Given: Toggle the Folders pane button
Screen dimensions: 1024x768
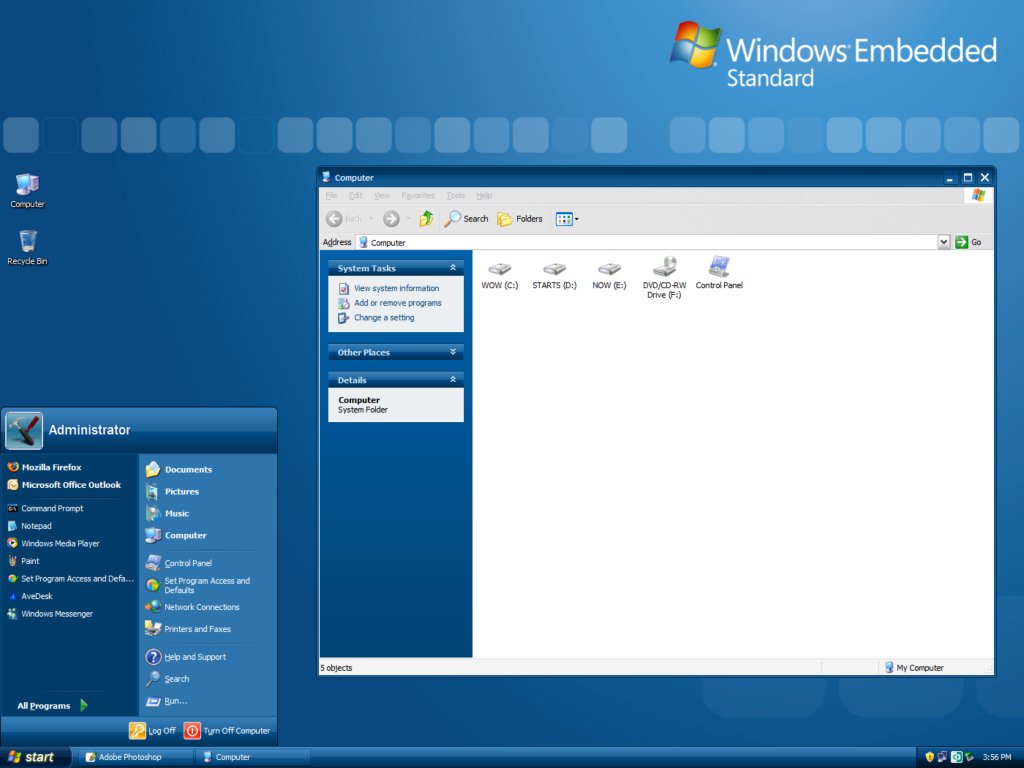Looking at the screenshot, I should pos(520,219).
